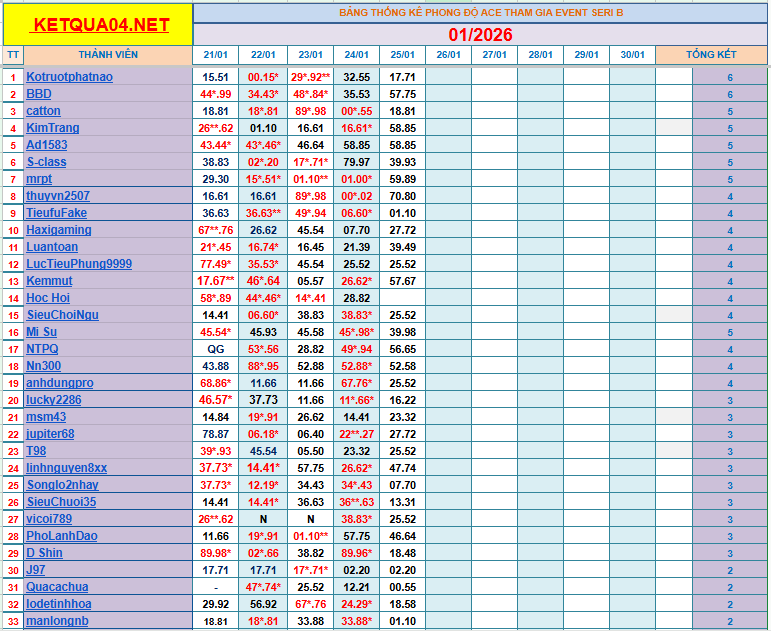
Task: Select the table title banner above 01/2026
Action: pos(480,14)
